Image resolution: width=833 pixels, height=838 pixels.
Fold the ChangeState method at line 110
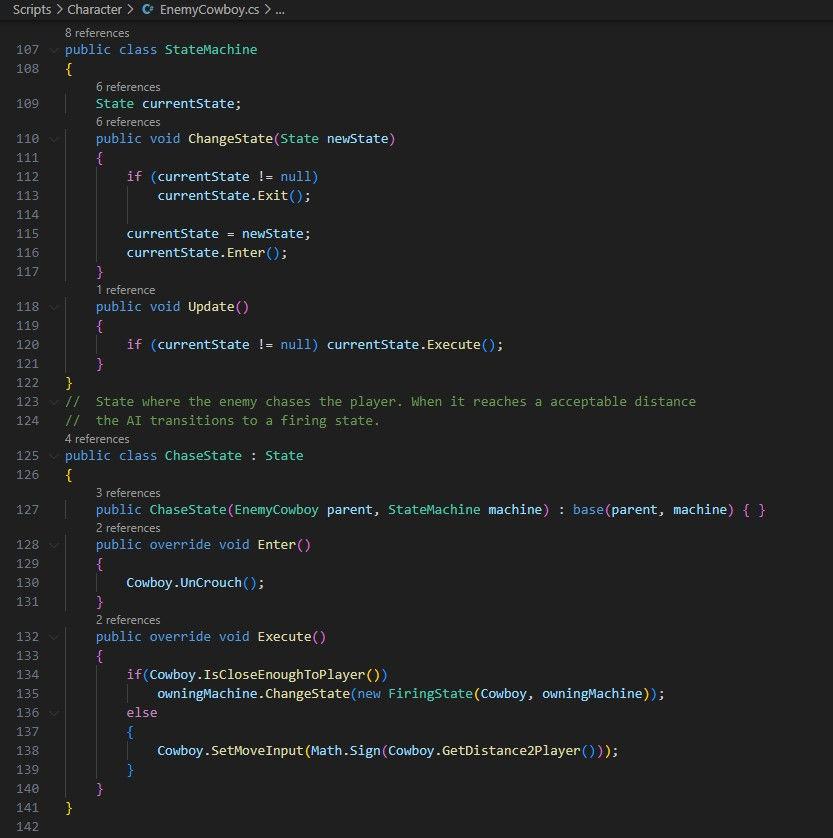point(54,139)
